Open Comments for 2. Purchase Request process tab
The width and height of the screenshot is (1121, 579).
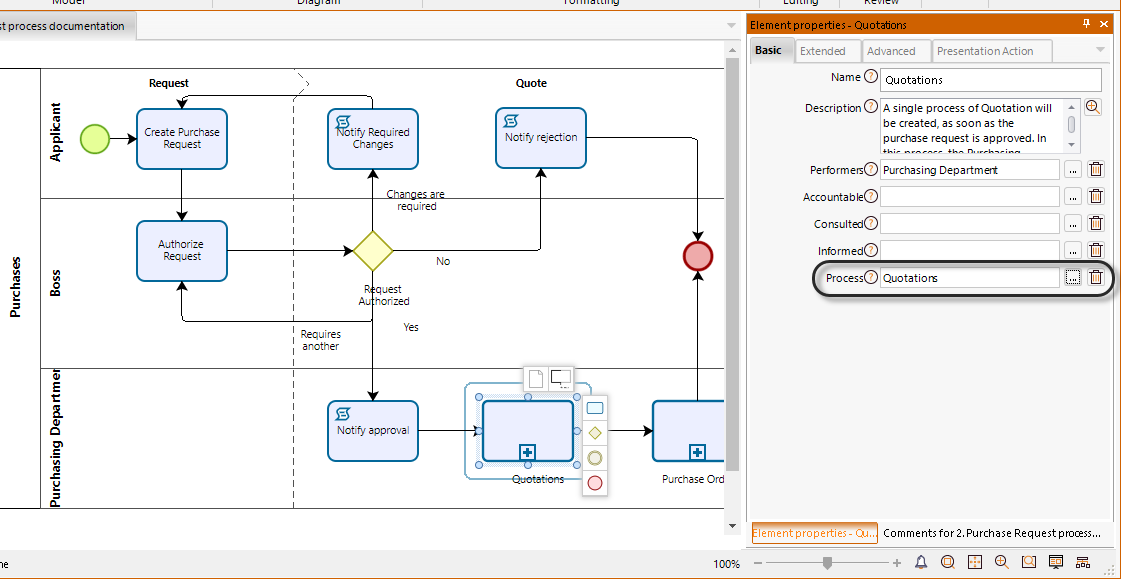[x=992, y=533]
